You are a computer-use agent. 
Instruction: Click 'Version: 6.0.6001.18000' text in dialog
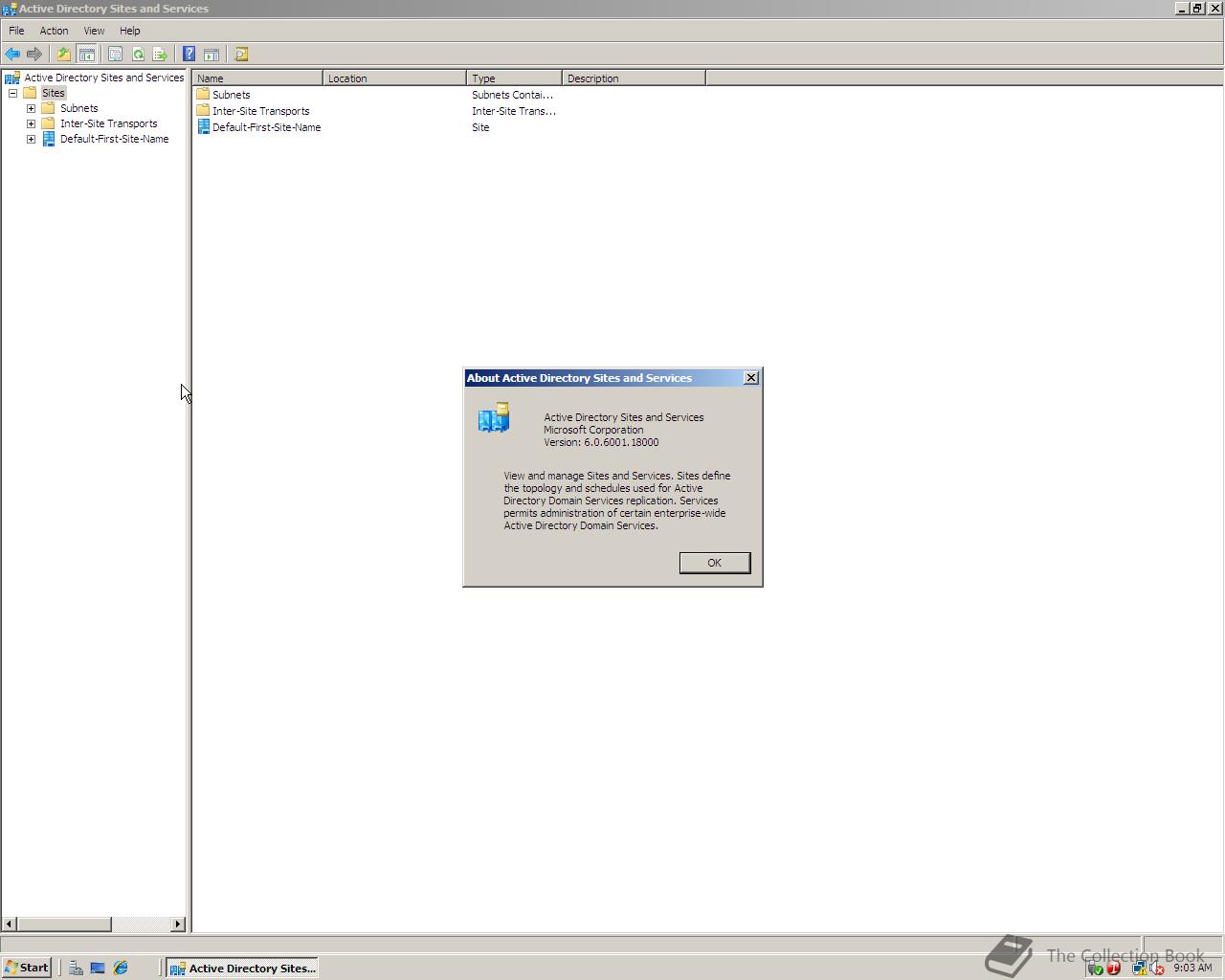[601, 442]
